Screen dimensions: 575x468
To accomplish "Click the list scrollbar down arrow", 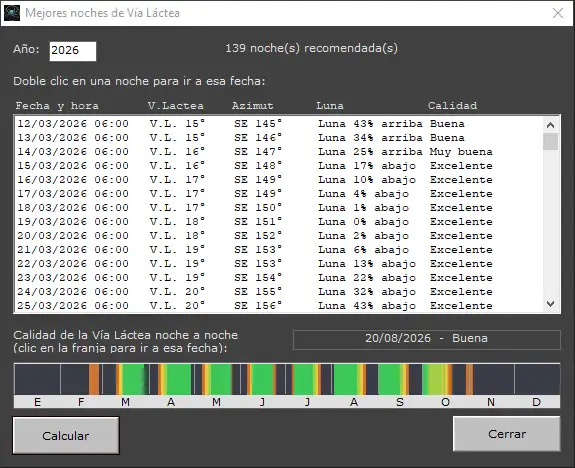I will [x=550, y=304].
